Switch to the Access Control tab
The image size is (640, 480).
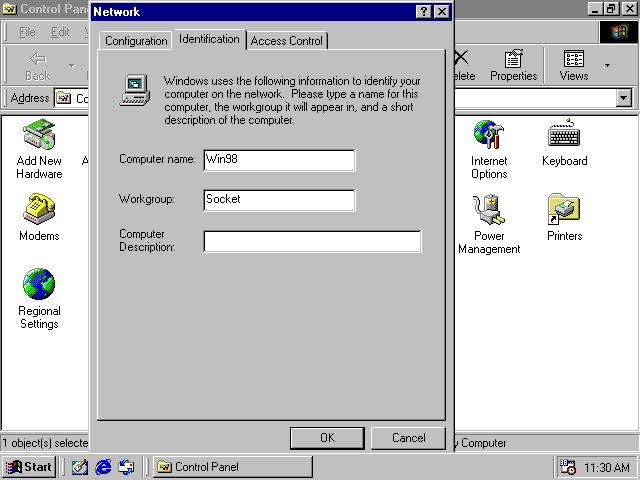pyautogui.click(x=287, y=41)
